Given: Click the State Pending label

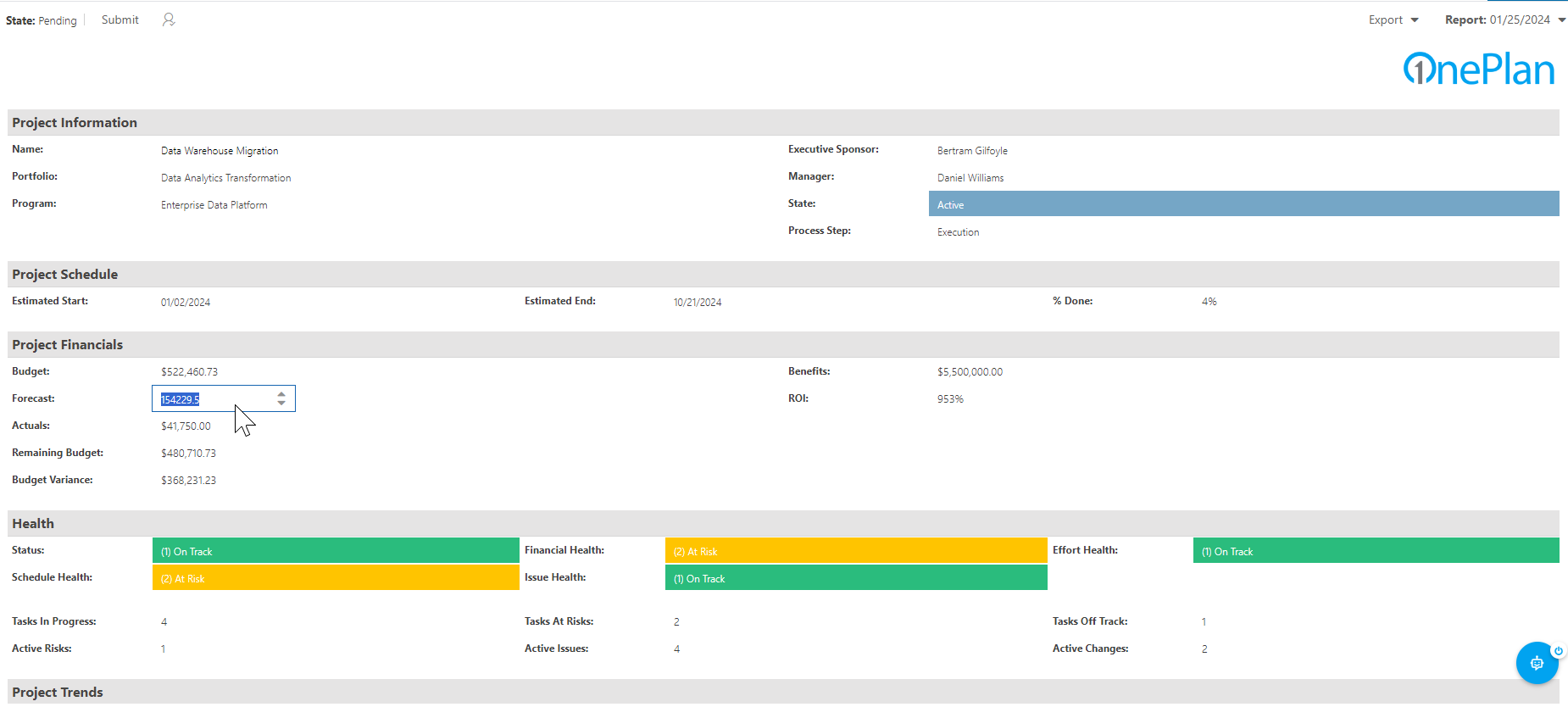Looking at the screenshot, I should coord(42,20).
